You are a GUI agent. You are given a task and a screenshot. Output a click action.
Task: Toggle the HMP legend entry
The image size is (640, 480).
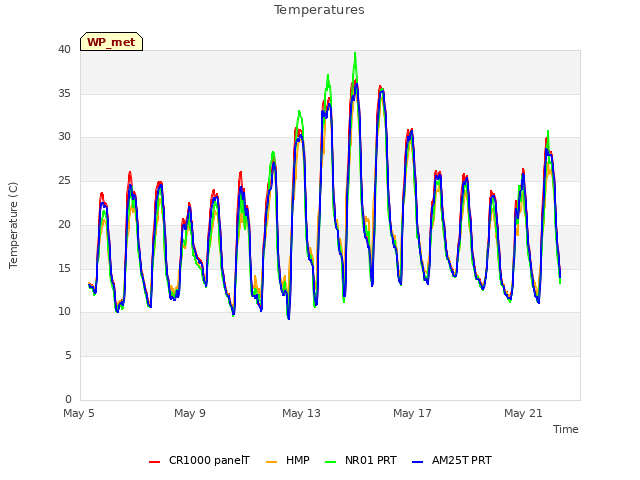(288, 460)
